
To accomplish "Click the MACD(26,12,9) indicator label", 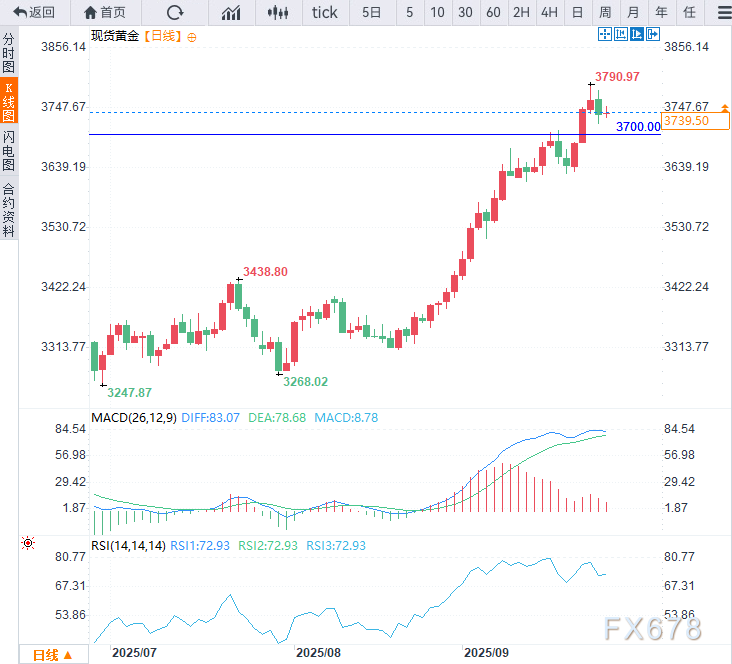I will coord(134,417).
